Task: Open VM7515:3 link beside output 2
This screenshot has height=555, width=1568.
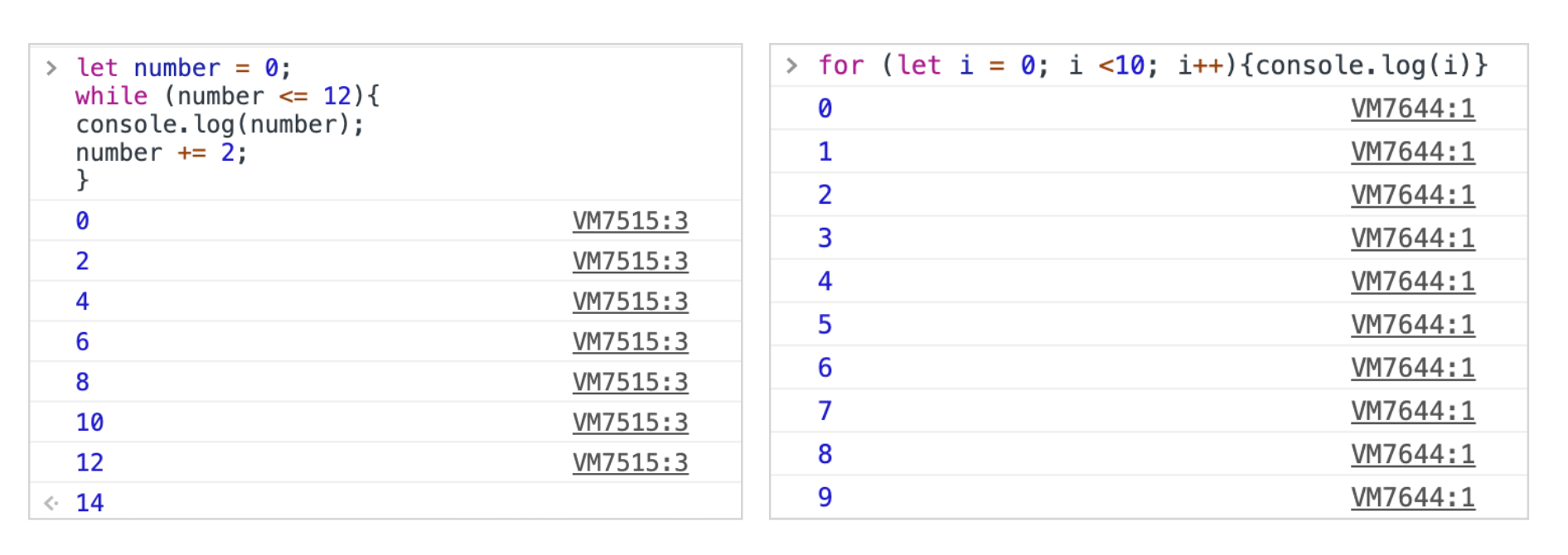Action: pyautogui.click(x=630, y=261)
